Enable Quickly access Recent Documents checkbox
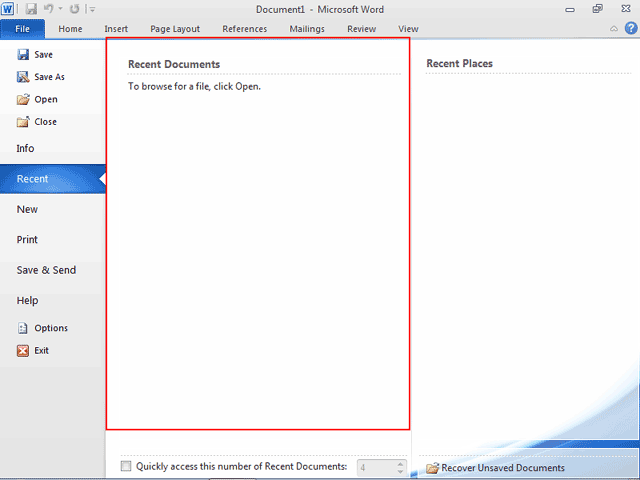The width and height of the screenshot is (640, 480). (126, 466)
